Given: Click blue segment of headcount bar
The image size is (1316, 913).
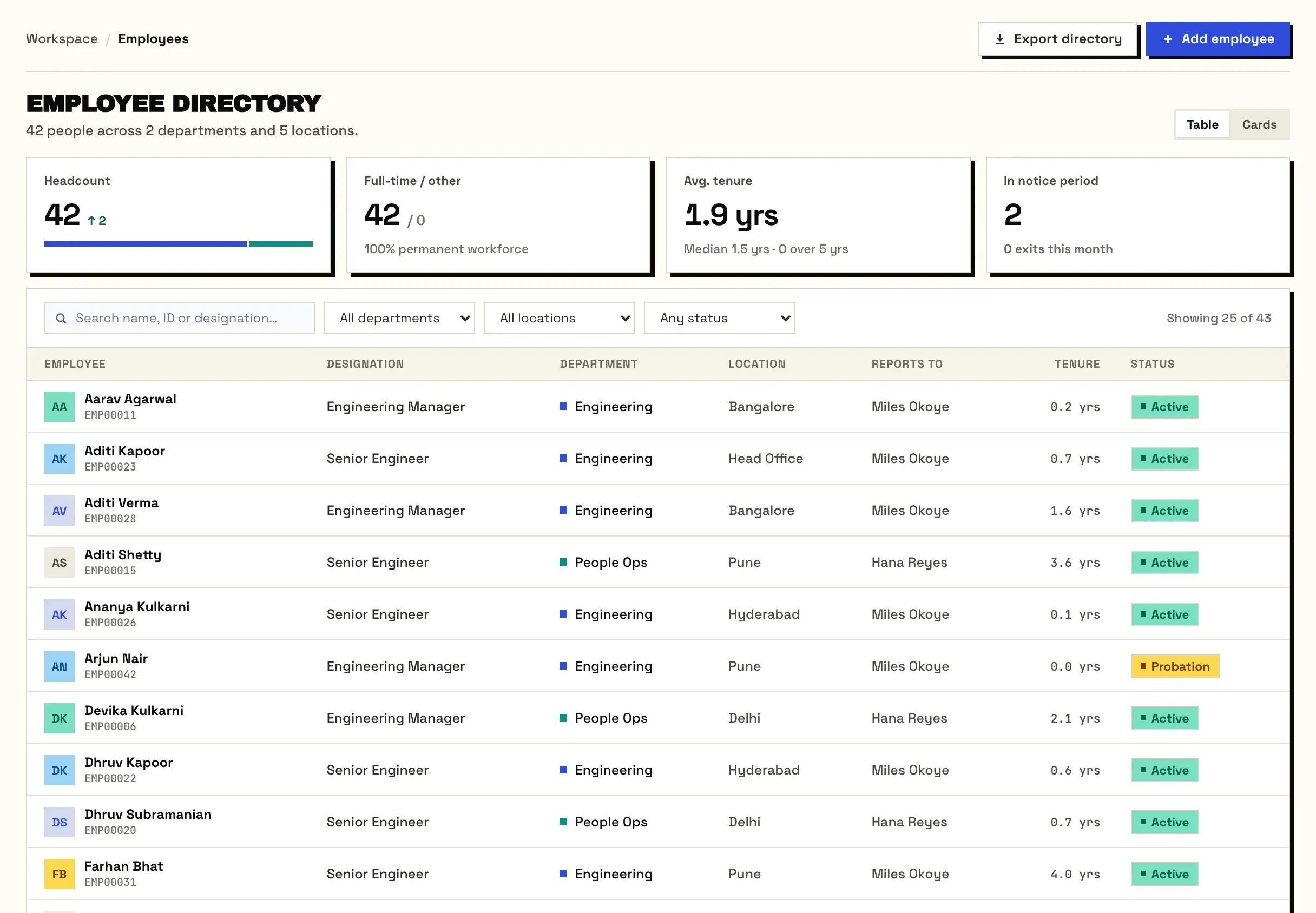Looking at the screenshot, I should (x=146, y=244).
